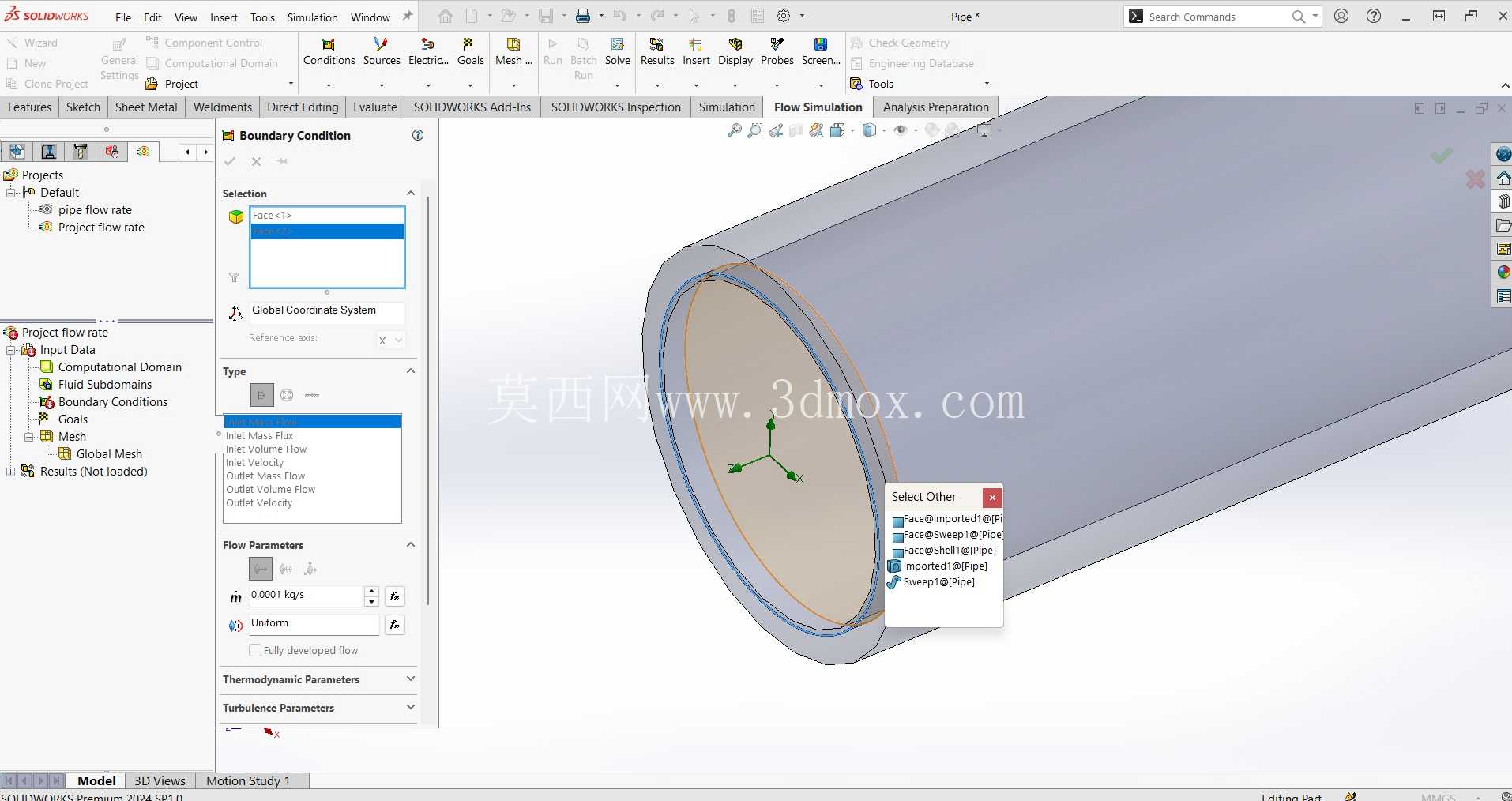Expand the Turbulence Parameters section
The width and height of the screenshot is (1512, 801).
tap(411, 707)
